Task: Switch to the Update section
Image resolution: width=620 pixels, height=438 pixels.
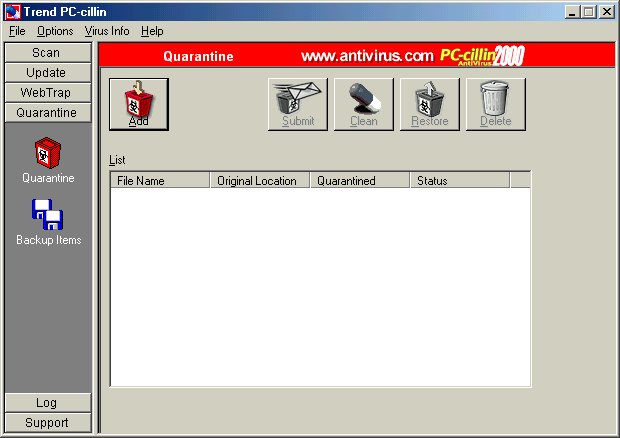Action: point(48,73)
